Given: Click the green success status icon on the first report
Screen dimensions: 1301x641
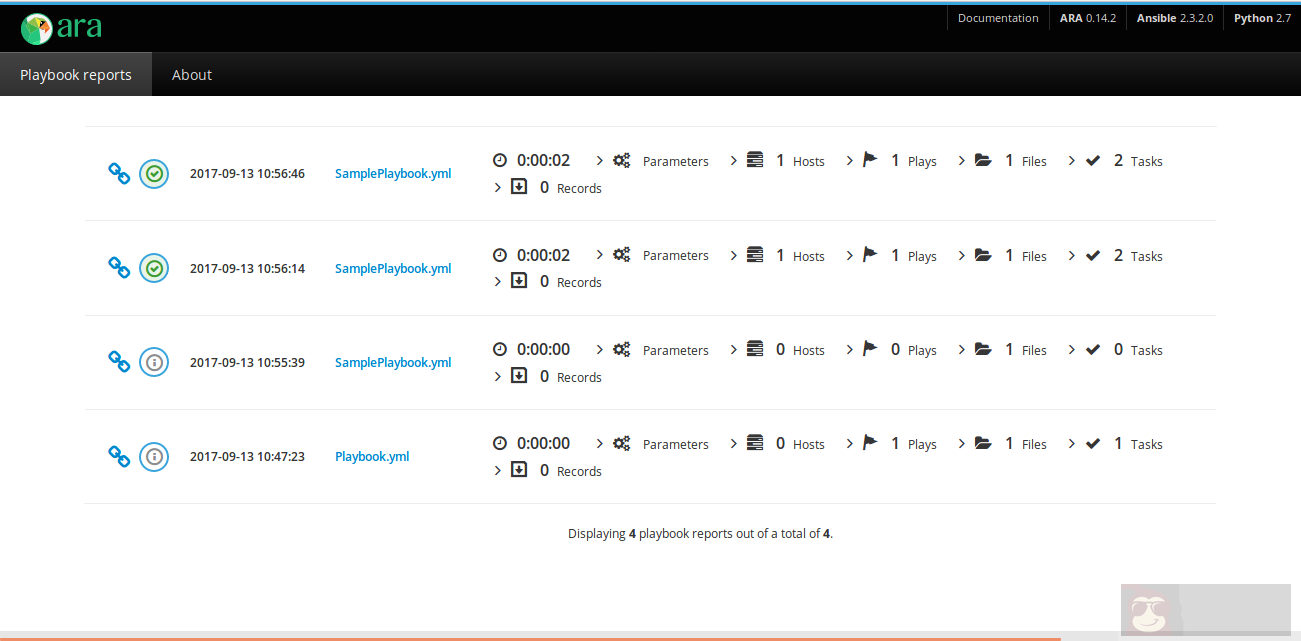Looking at the screenshot, I should (x=154, y=173).
